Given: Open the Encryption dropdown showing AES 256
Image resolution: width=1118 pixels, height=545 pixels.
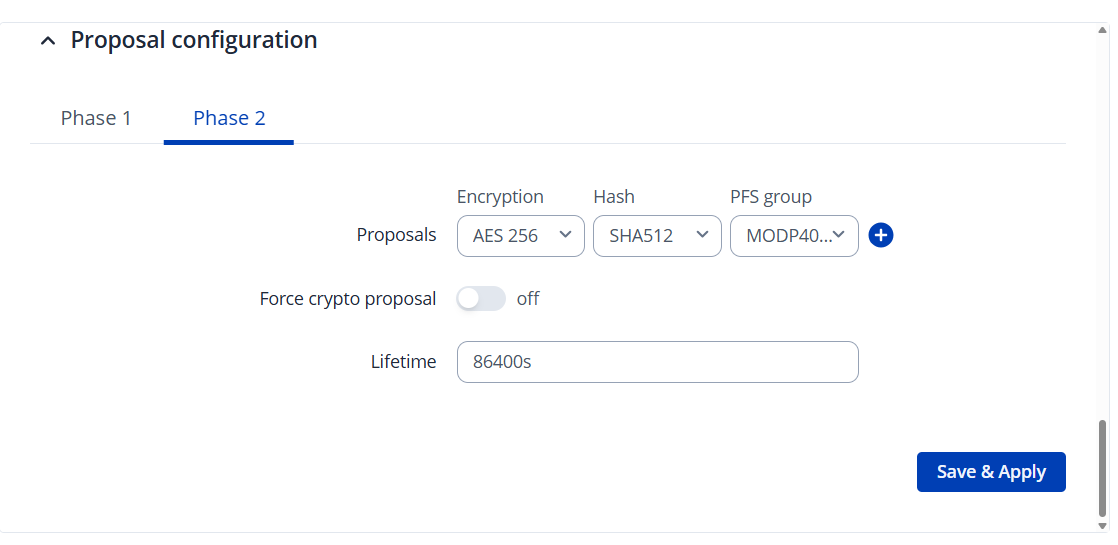Looking at the screenshot, I should [521, 236].
